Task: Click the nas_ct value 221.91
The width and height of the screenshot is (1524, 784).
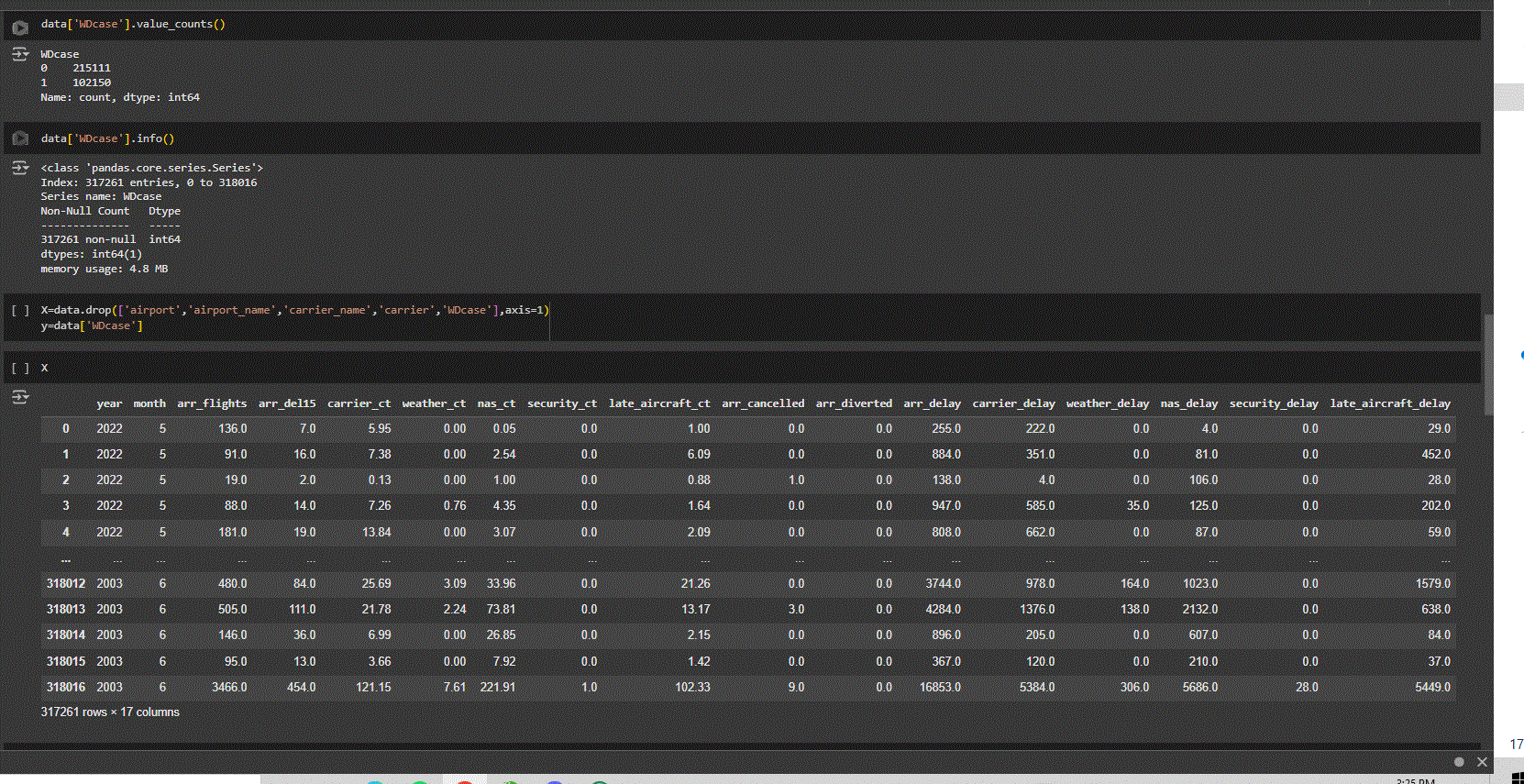Action: click(x=498, y=687)
